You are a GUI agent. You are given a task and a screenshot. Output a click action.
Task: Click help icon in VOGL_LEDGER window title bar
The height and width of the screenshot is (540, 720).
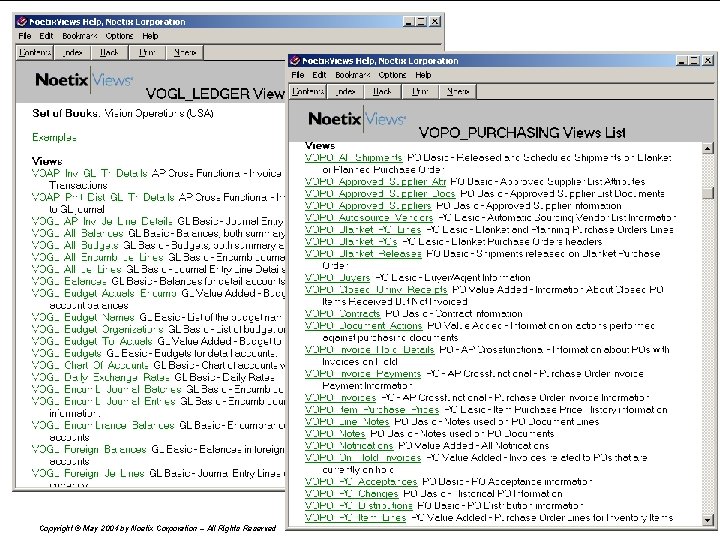pyautogui.click(x=22, y=22)
